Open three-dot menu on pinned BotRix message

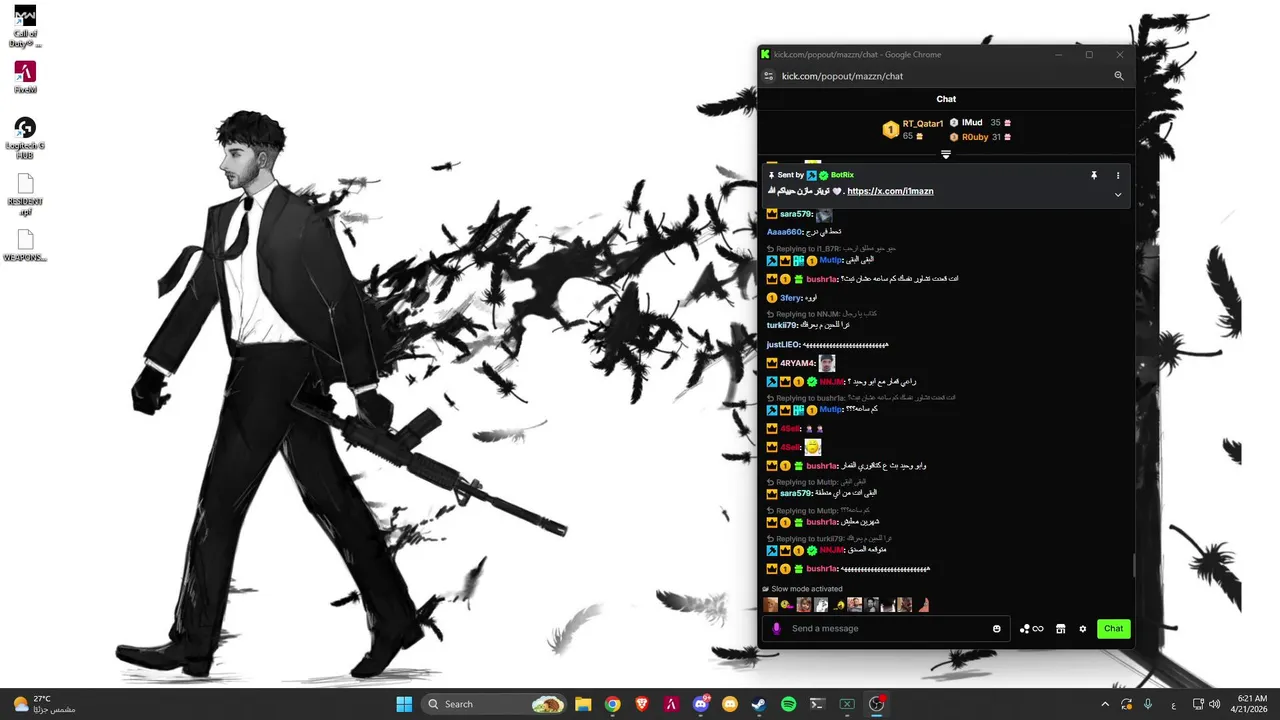click(1118, 175)
